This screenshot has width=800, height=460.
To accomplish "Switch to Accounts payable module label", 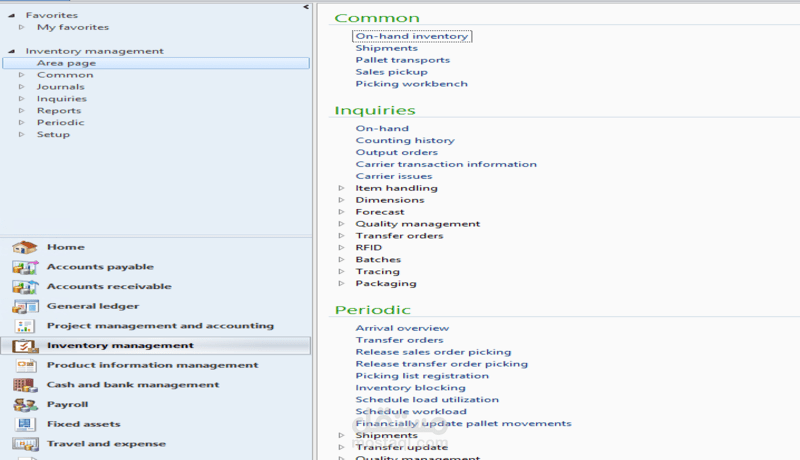I will point(101,267).
